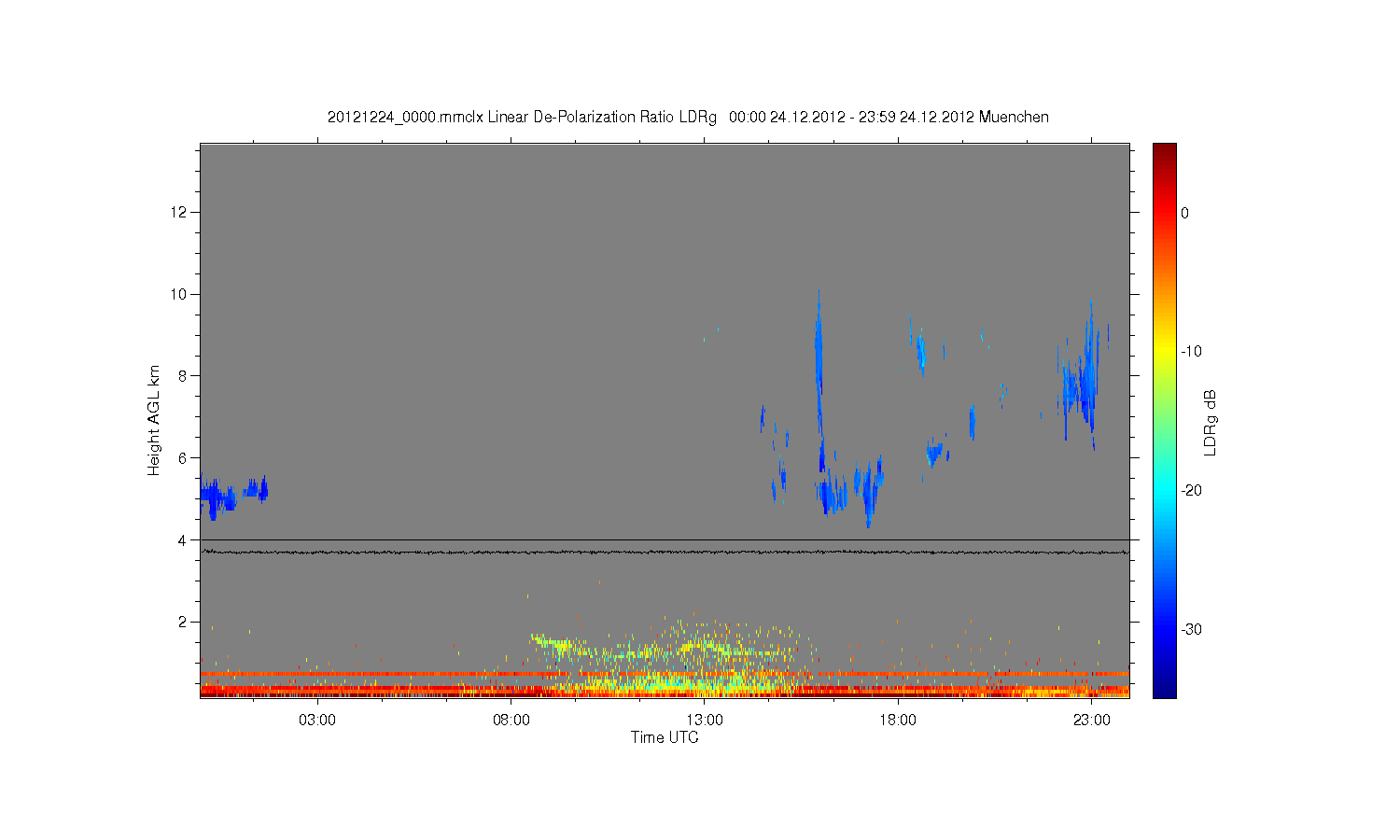1400x840 pixels.
Task: Click the height tick label 6
Action: tap(183, 458)
